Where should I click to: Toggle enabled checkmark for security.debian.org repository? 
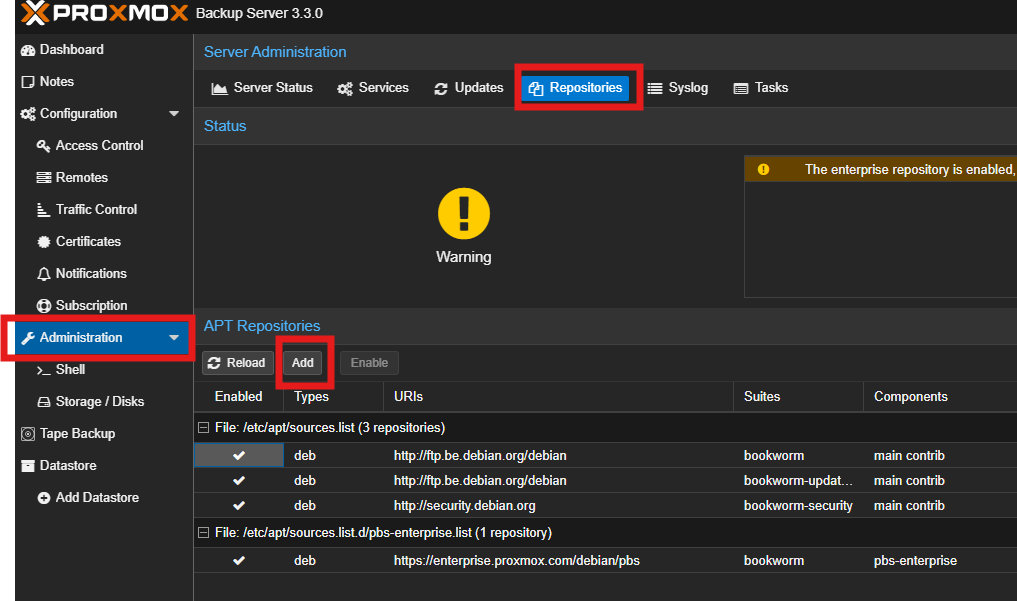tap(239, 505)
